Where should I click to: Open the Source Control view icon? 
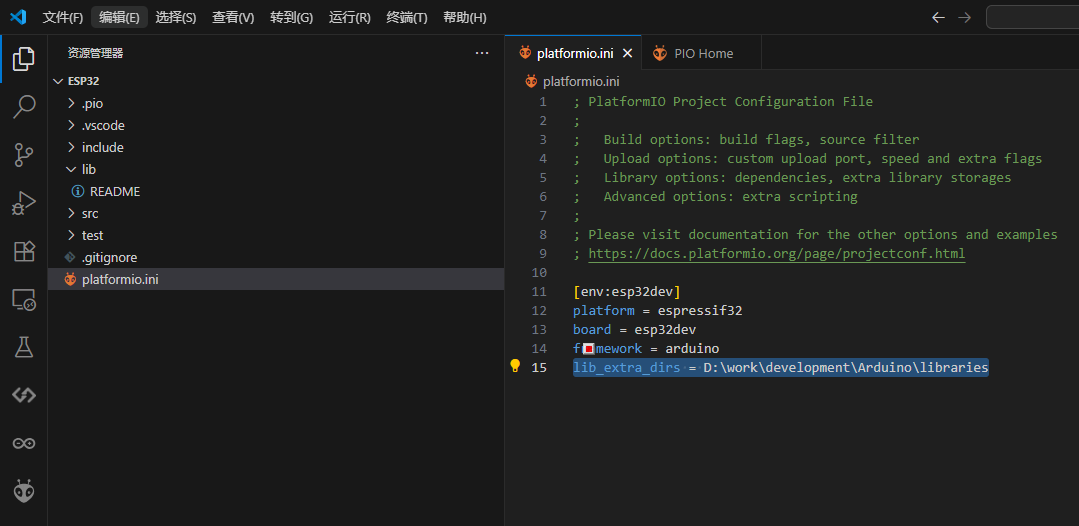[x=24, y=155]
